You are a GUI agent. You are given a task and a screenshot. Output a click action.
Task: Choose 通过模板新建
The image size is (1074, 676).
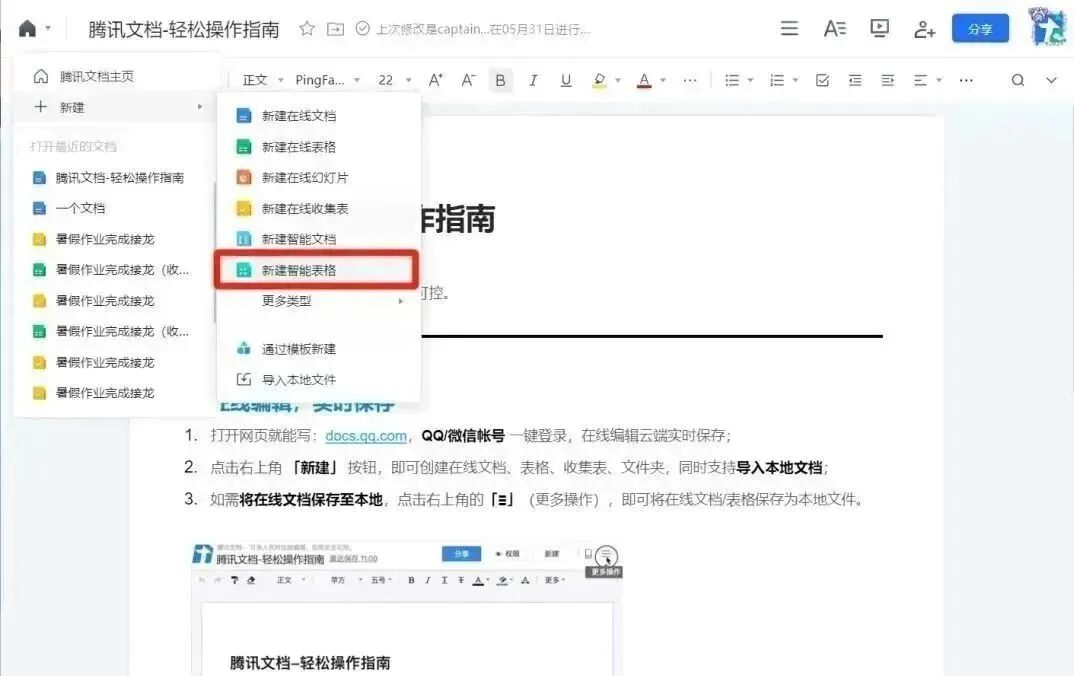319,349
